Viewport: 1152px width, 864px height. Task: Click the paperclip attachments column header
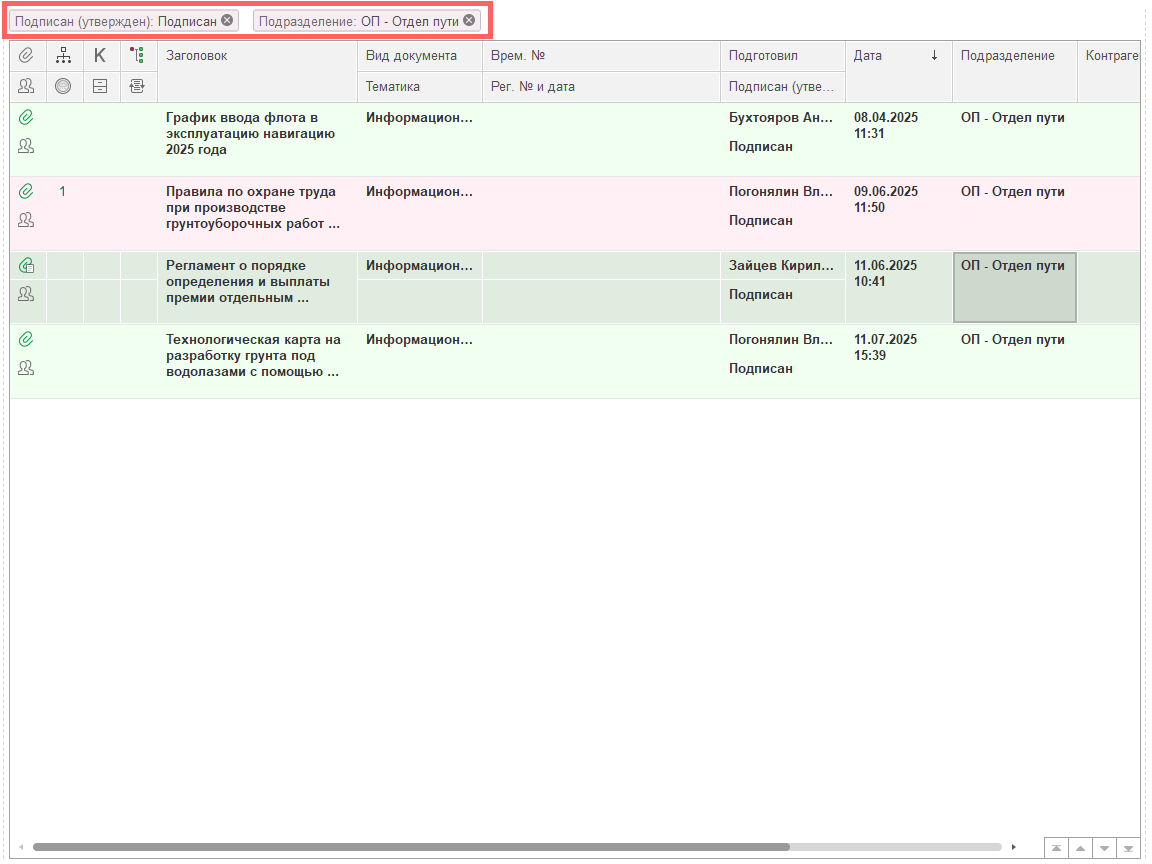pos(27,56)
